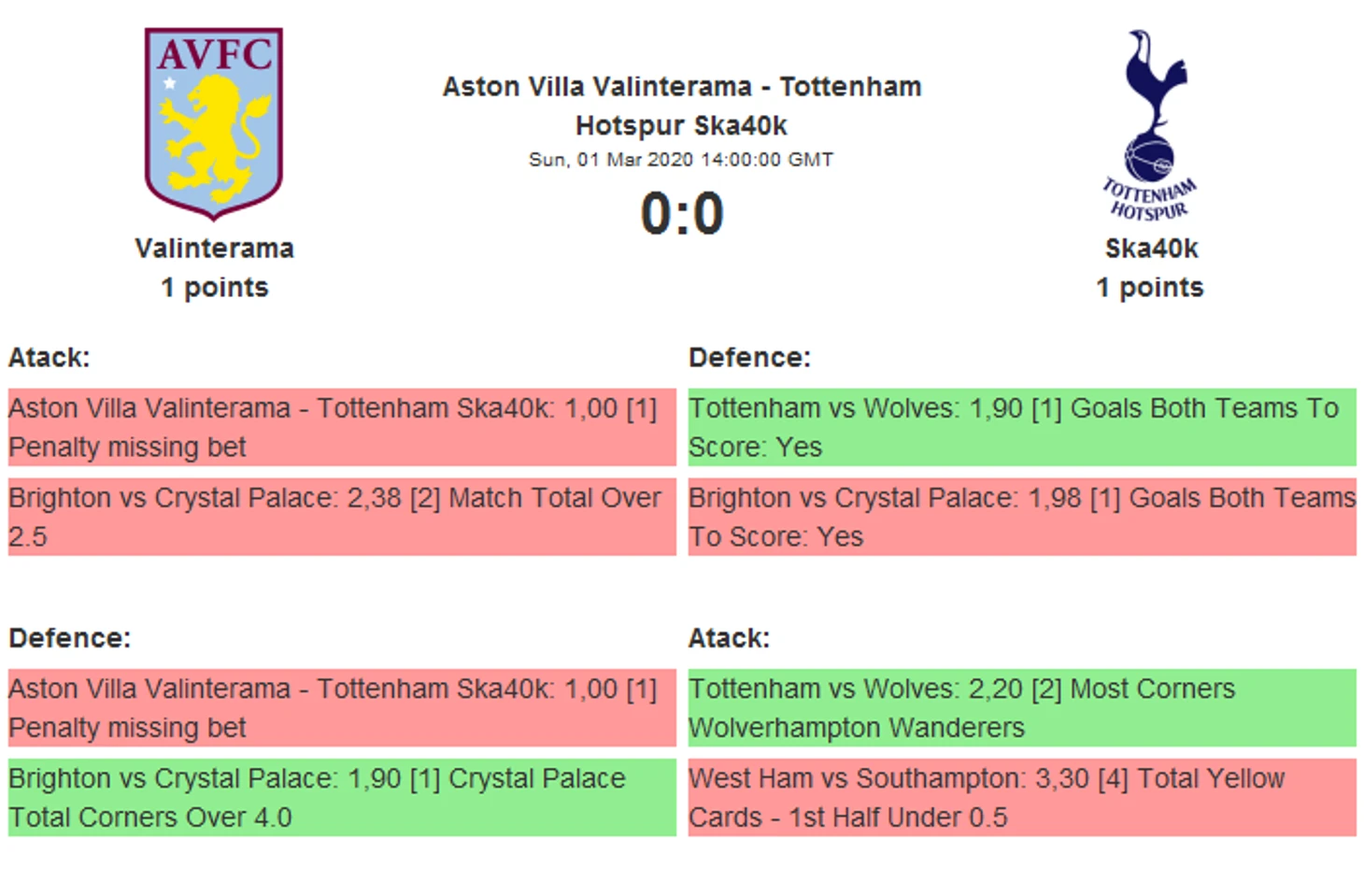Image resolution: width=1364 pixels, height=896 pixels.
Task: Click the 1 points label below Valinterama
Action: tap(214, 288)
